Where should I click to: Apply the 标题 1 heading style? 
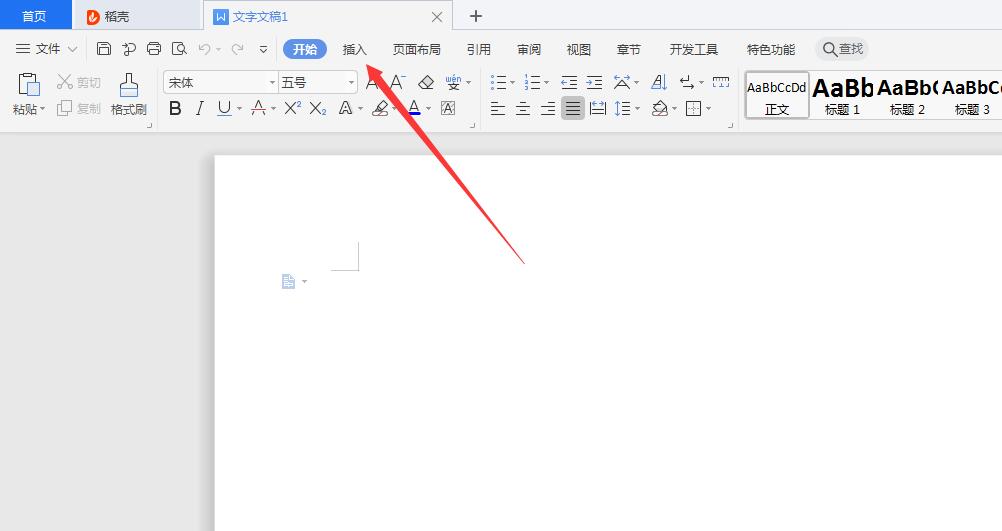pos(842,96)
